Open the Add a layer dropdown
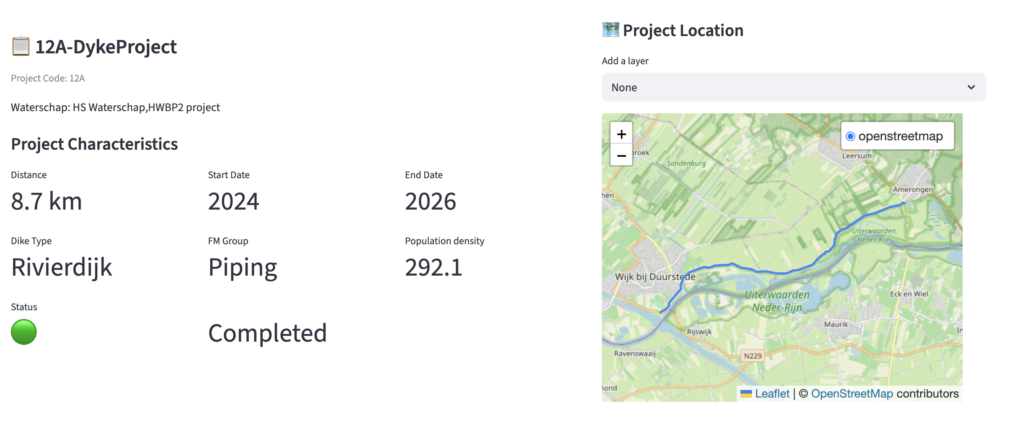 click(x=793, y=88)
